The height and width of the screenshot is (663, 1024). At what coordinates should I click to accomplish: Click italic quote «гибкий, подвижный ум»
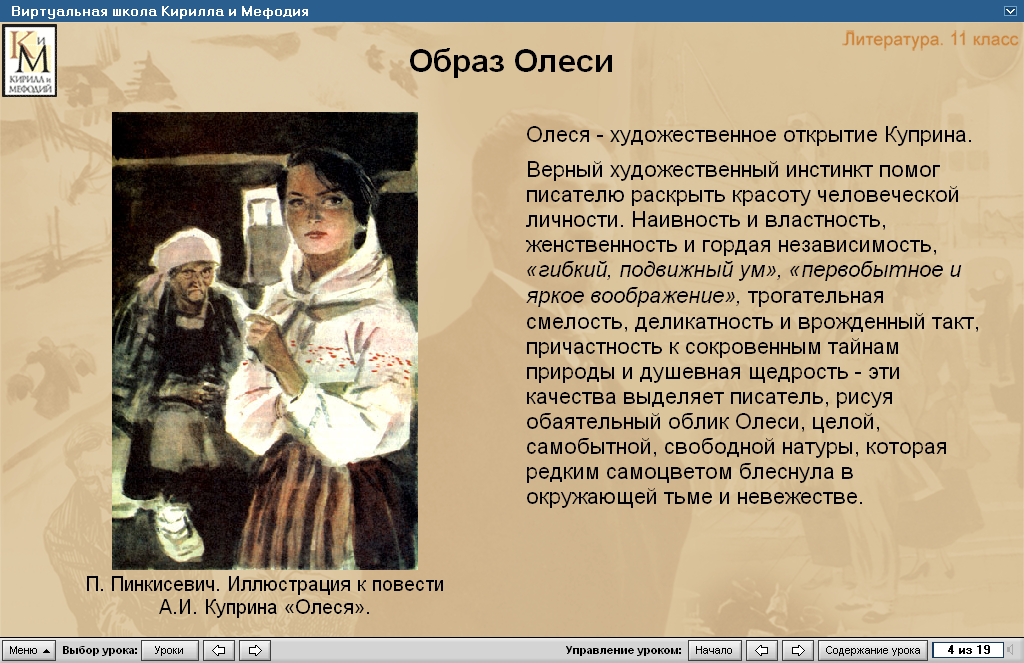tap(654, 270)
